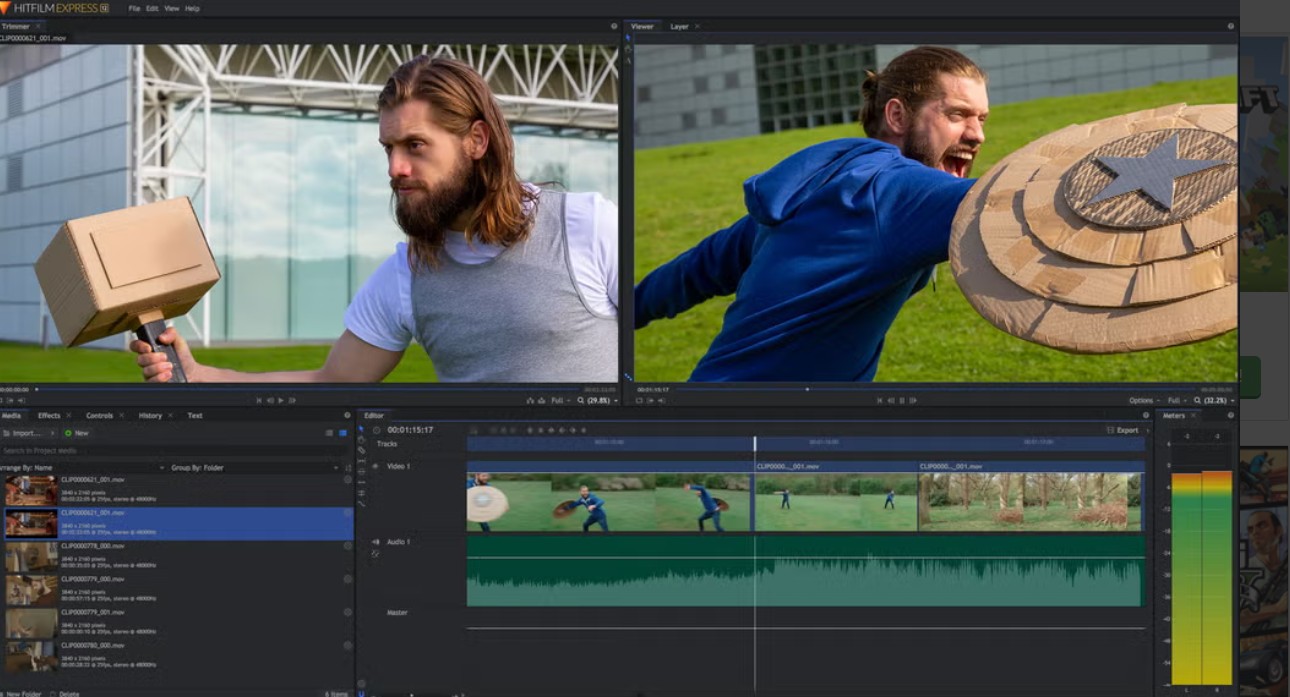Viewport: 1290px width, 697px height.
Task: Toggle visibility of the Video 1 track
Action: [374, 464]
